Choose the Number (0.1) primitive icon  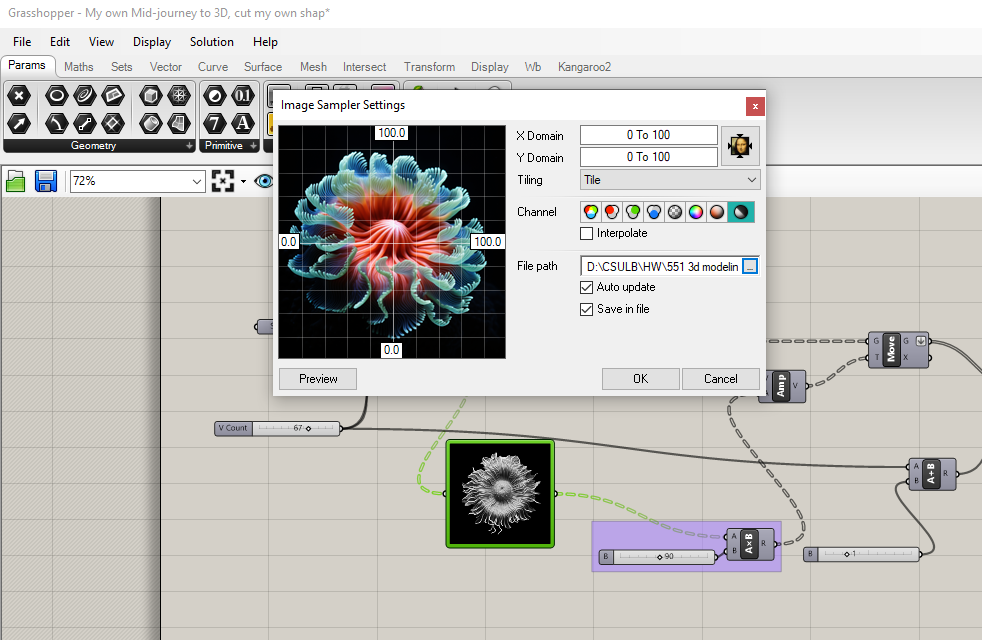[x=243, y=97]
